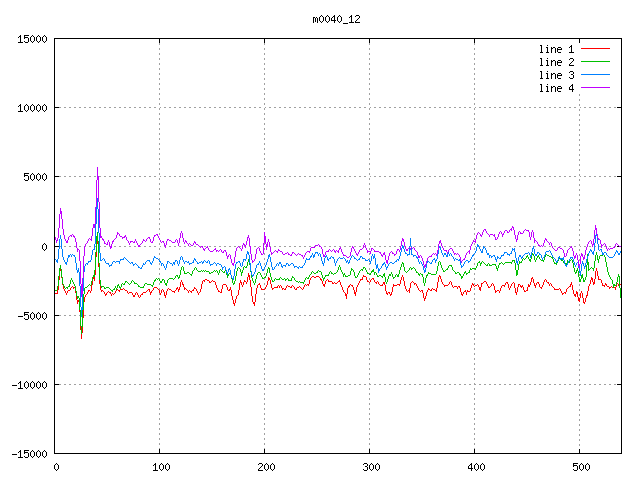Select the 'line 3' legend label
The width and height of the screenshot is (640, 480).
point(557,75)
